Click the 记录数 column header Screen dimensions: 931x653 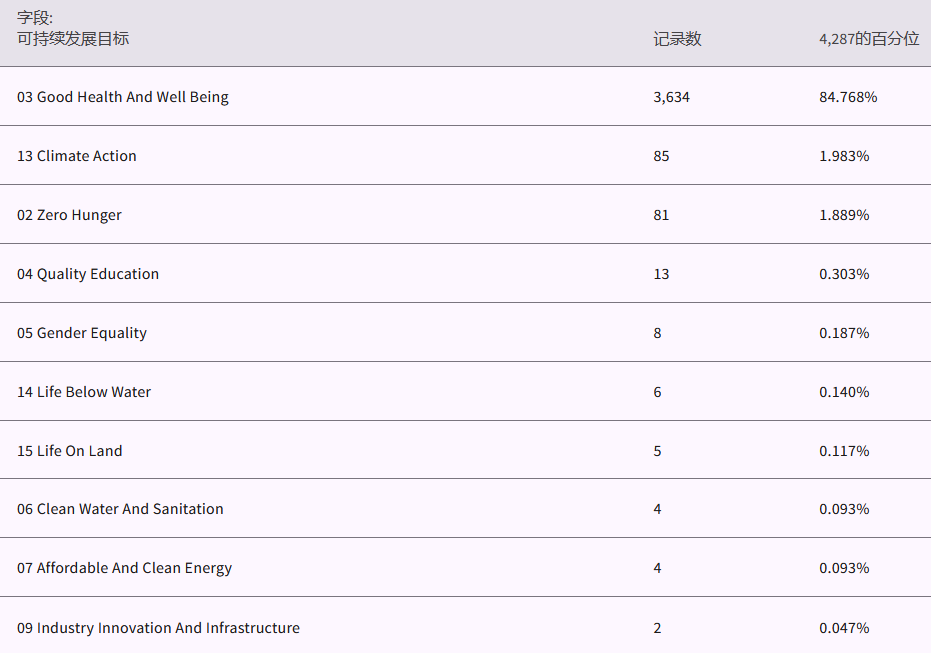677,39
